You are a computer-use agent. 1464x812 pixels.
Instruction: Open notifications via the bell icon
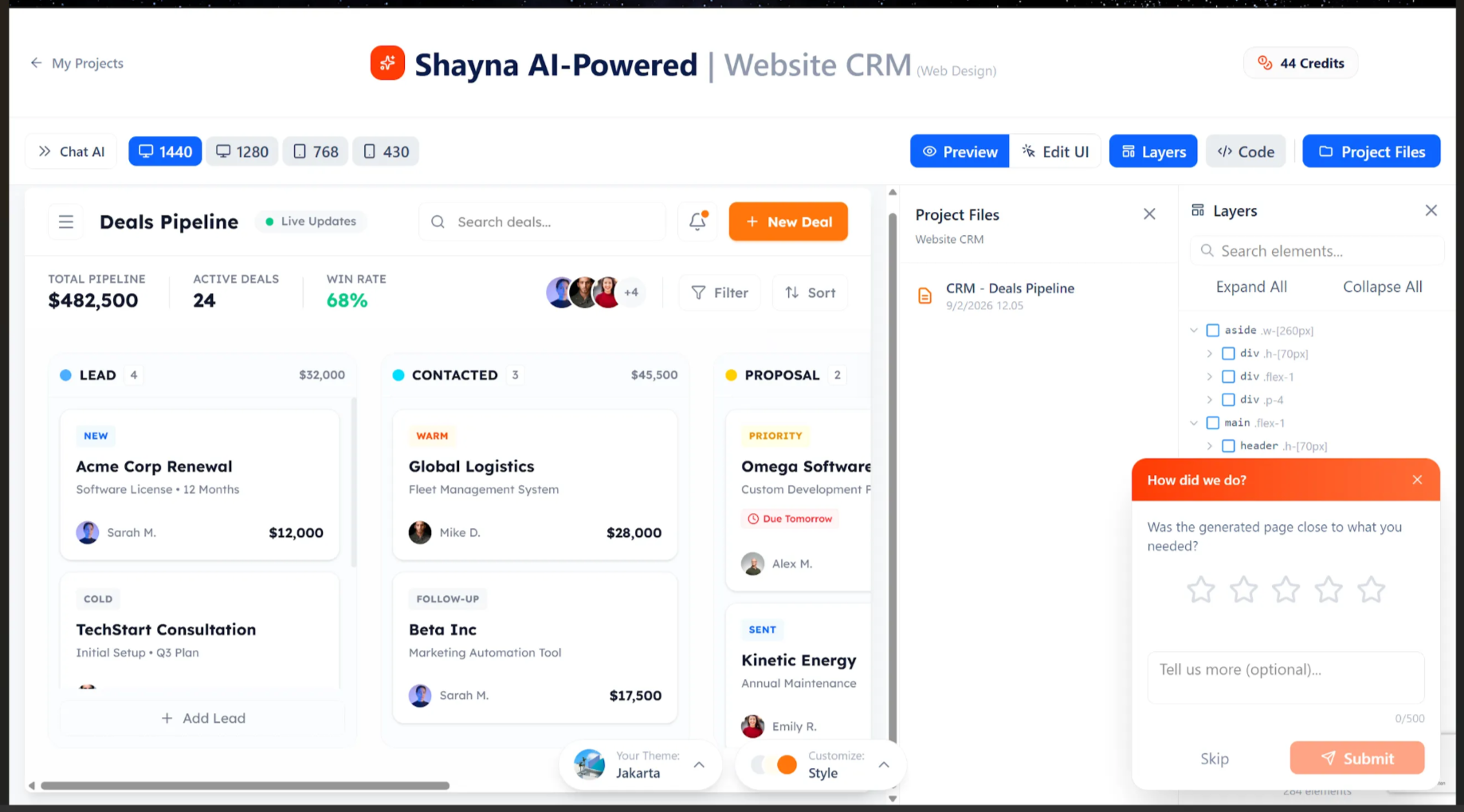pyautogui.click(x=697, y=222)
